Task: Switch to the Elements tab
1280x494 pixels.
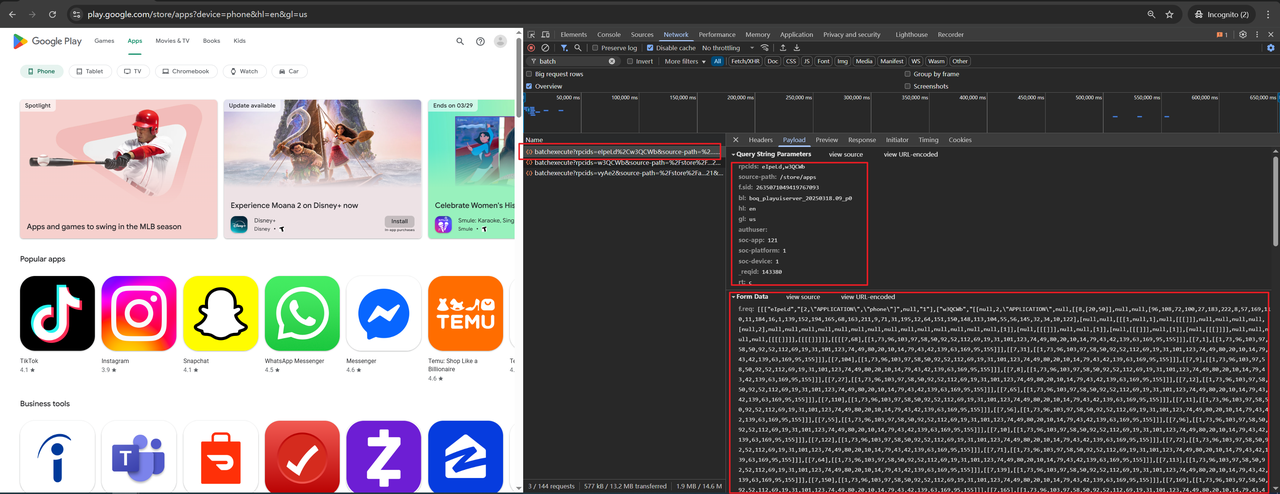Action: 574,34
